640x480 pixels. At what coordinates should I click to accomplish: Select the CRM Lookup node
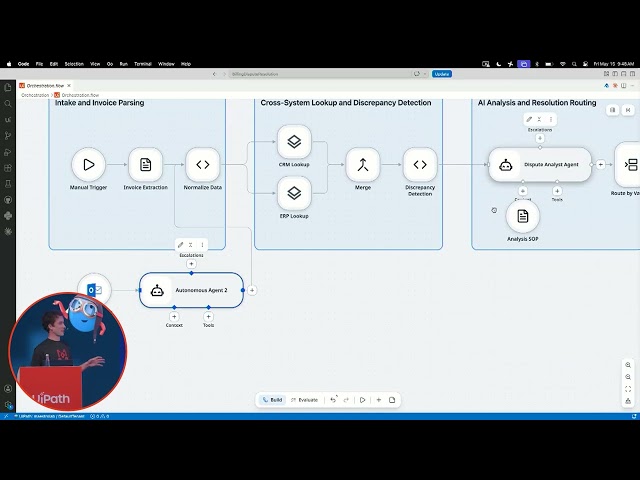[294, 142]
